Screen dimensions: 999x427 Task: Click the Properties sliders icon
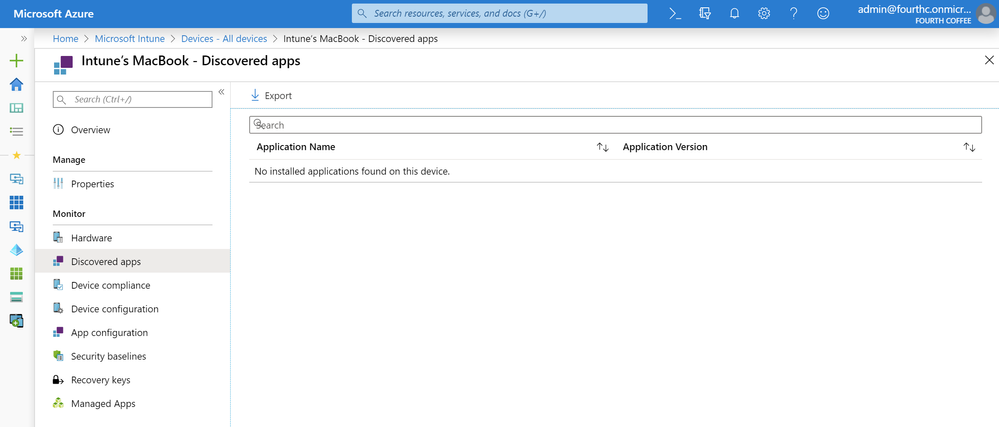[59, 184]
